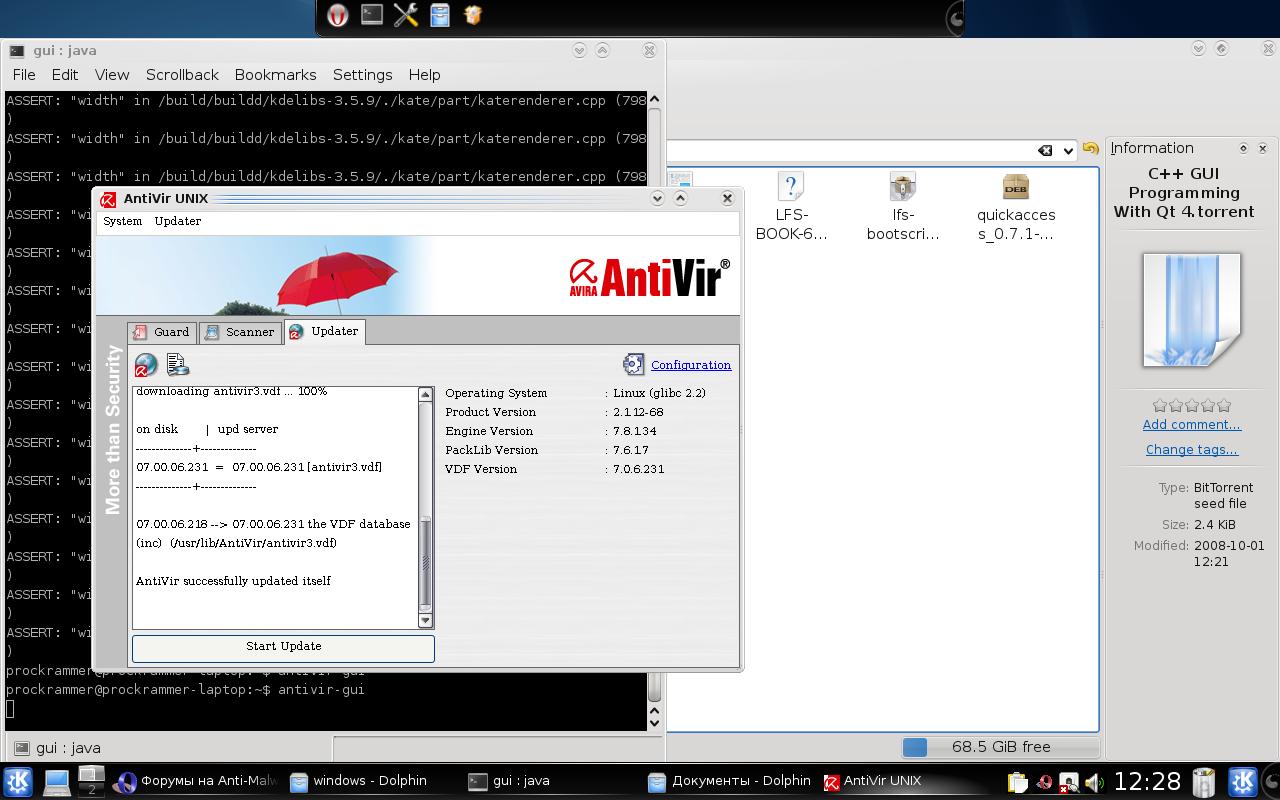Open the terminal launcher in the top panel
The image size is (1280, 800).
[372, 15]
